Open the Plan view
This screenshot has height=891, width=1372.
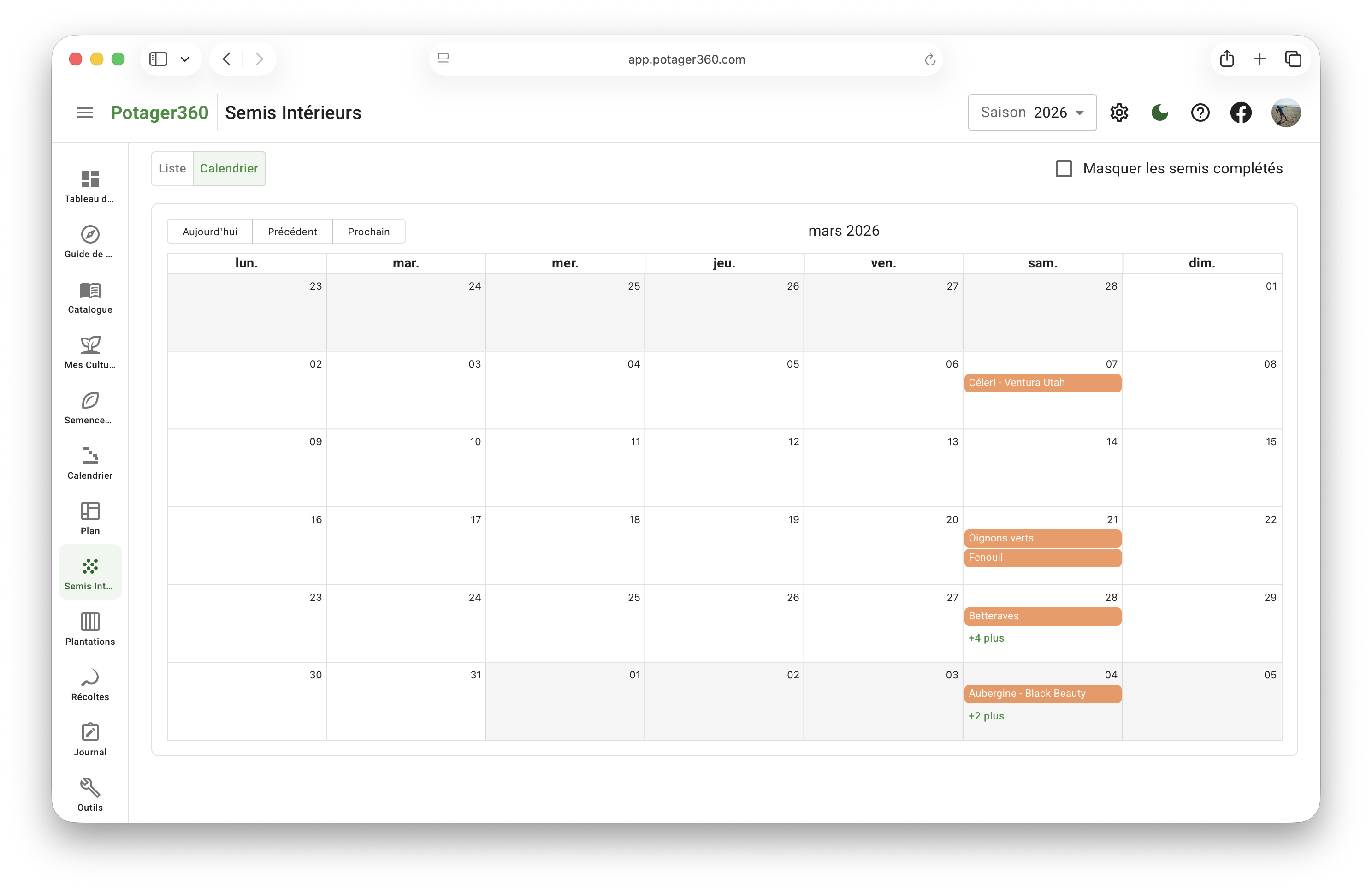click(90, 517)
